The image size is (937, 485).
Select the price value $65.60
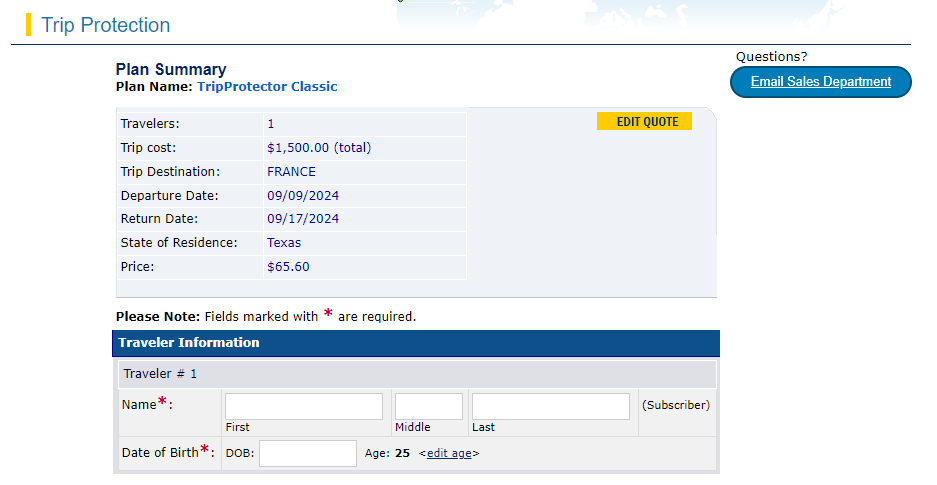(288, 266)
